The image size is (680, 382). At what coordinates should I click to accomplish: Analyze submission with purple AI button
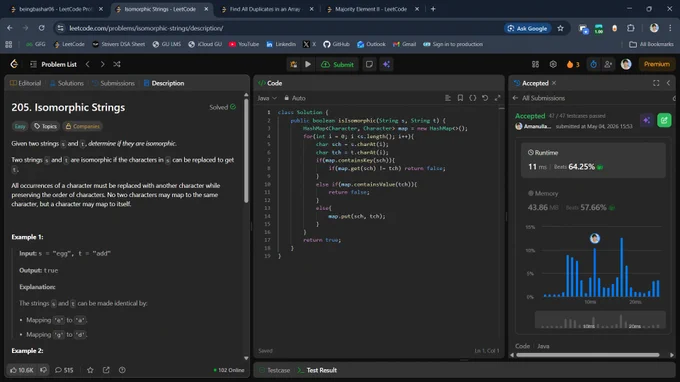click(646, 120)
